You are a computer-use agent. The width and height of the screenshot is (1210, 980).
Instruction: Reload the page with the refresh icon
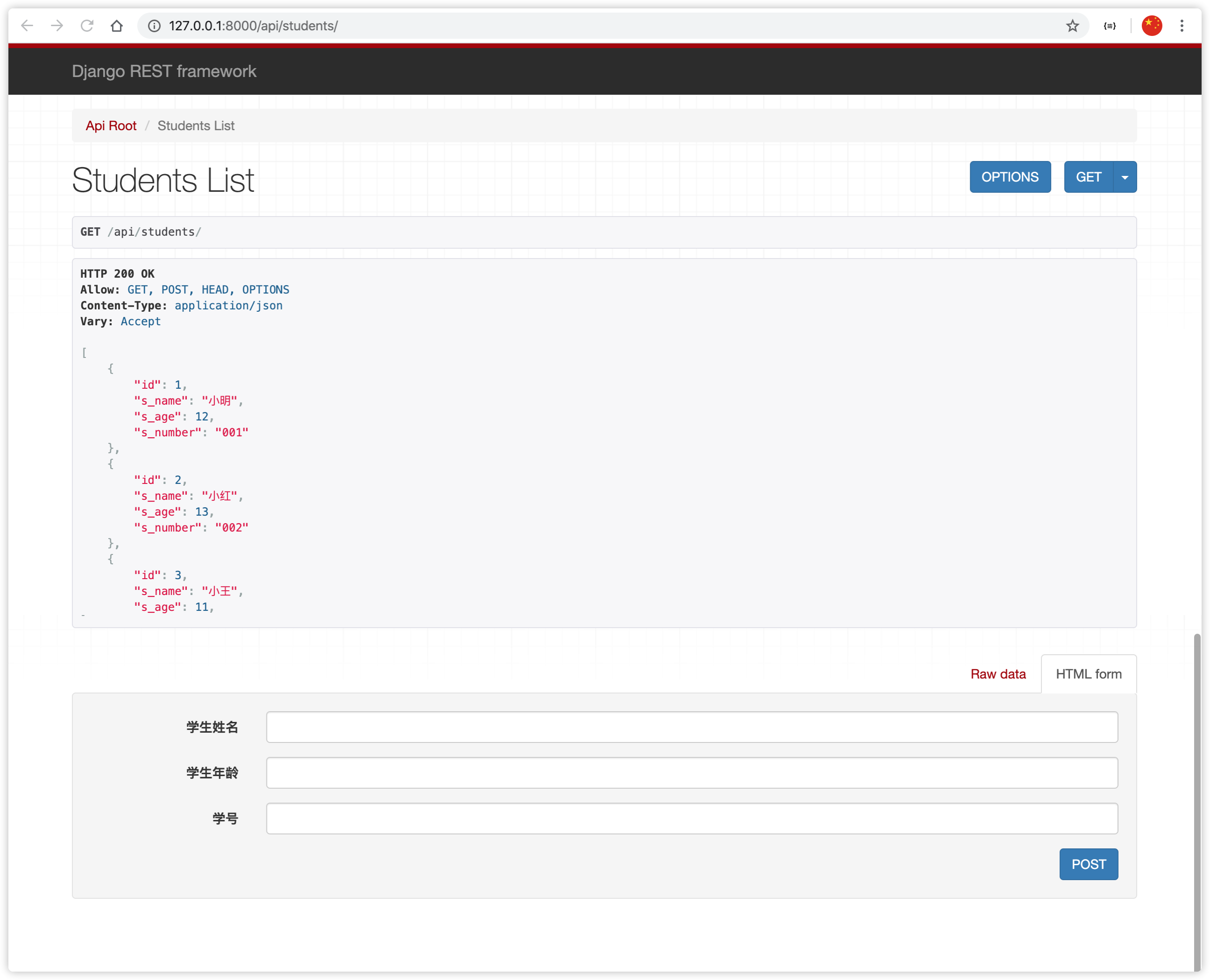click(x=86, y=25)
